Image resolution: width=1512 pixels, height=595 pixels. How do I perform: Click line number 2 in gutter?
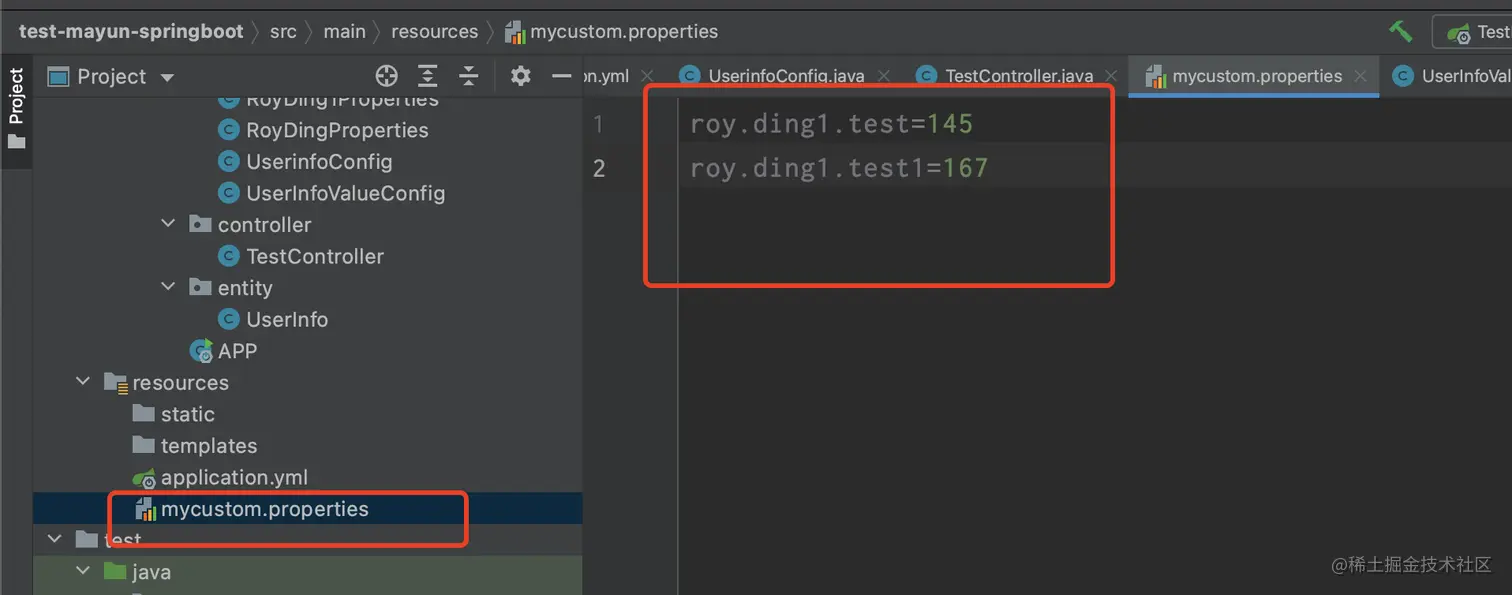[599, 167]
